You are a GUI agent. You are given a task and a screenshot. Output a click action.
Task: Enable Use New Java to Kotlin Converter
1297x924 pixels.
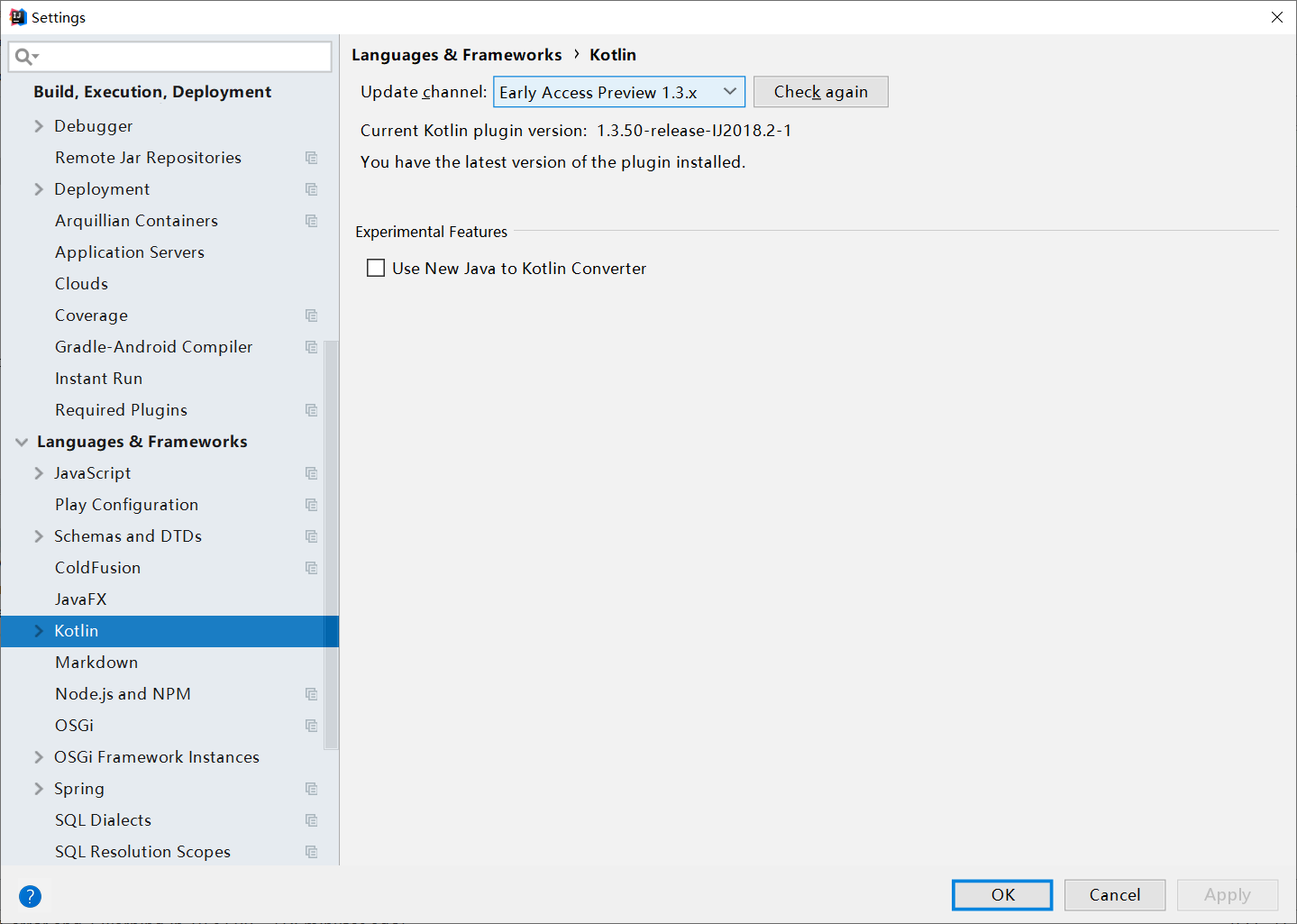(x=376, y=268)
